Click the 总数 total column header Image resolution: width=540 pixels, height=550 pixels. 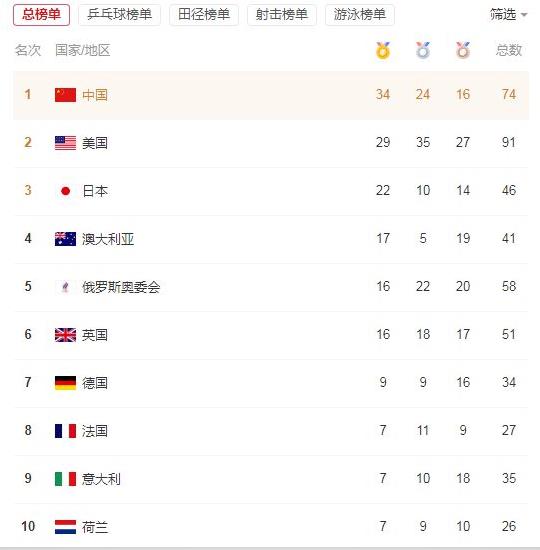(509, 50)
